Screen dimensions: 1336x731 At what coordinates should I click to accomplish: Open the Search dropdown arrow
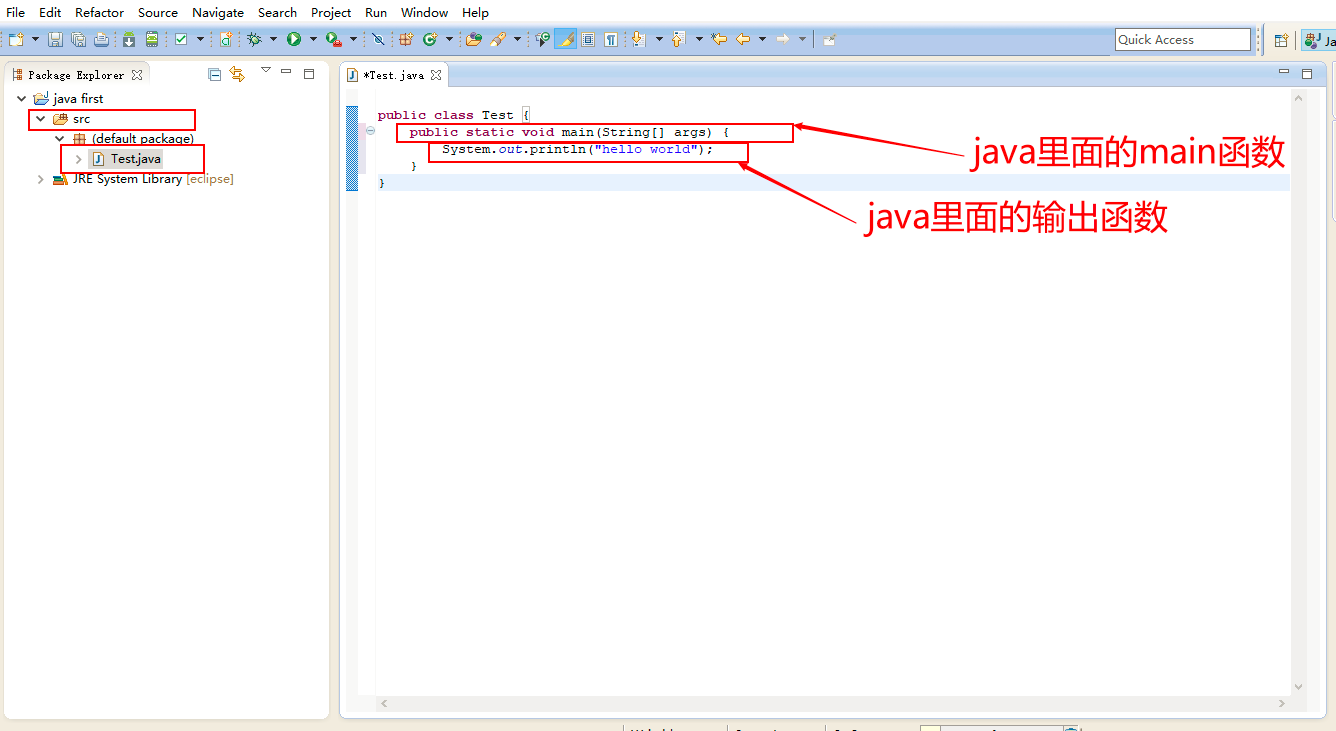pos(517,39)
